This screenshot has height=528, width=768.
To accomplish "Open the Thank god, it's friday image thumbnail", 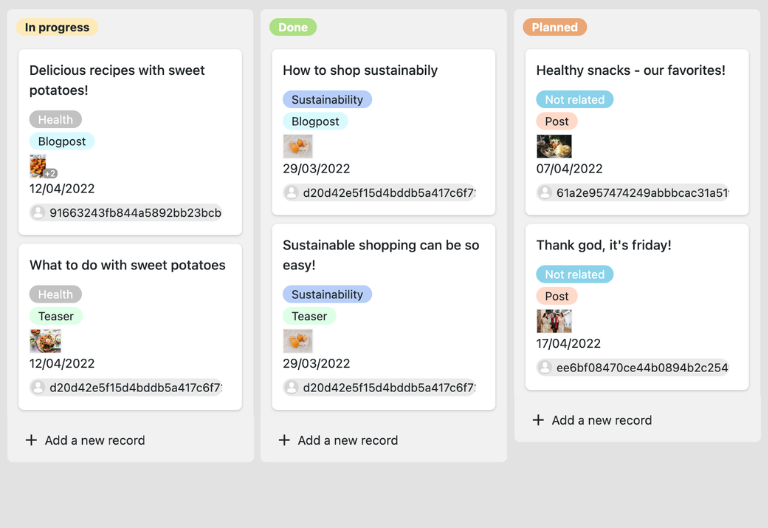I will (554, 321).
